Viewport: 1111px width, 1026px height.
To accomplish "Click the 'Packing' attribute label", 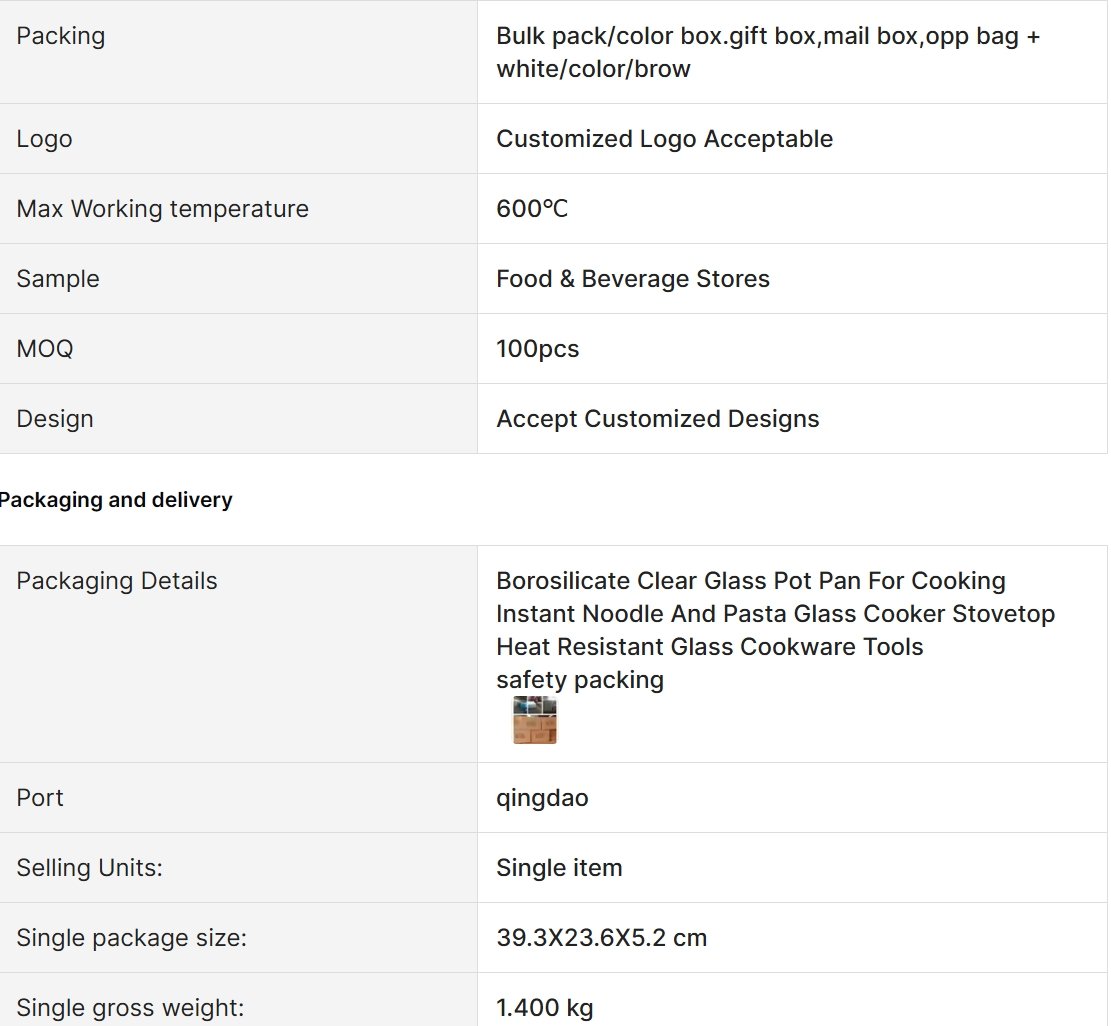I will 61,36.
